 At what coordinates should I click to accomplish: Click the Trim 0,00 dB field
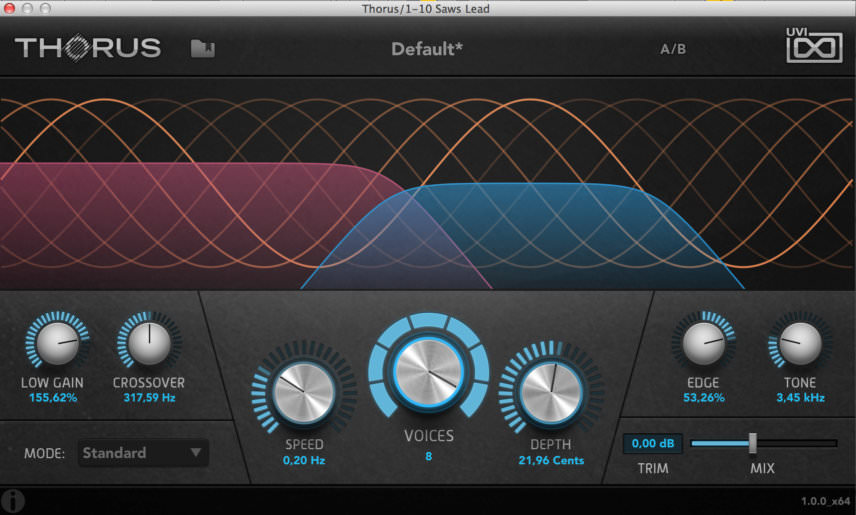click(652, 443)
